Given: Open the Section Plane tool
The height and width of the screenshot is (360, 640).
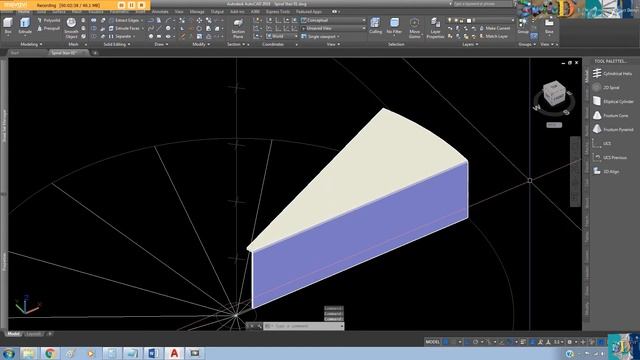Looking at the screenshot, I should pos(238,28).
